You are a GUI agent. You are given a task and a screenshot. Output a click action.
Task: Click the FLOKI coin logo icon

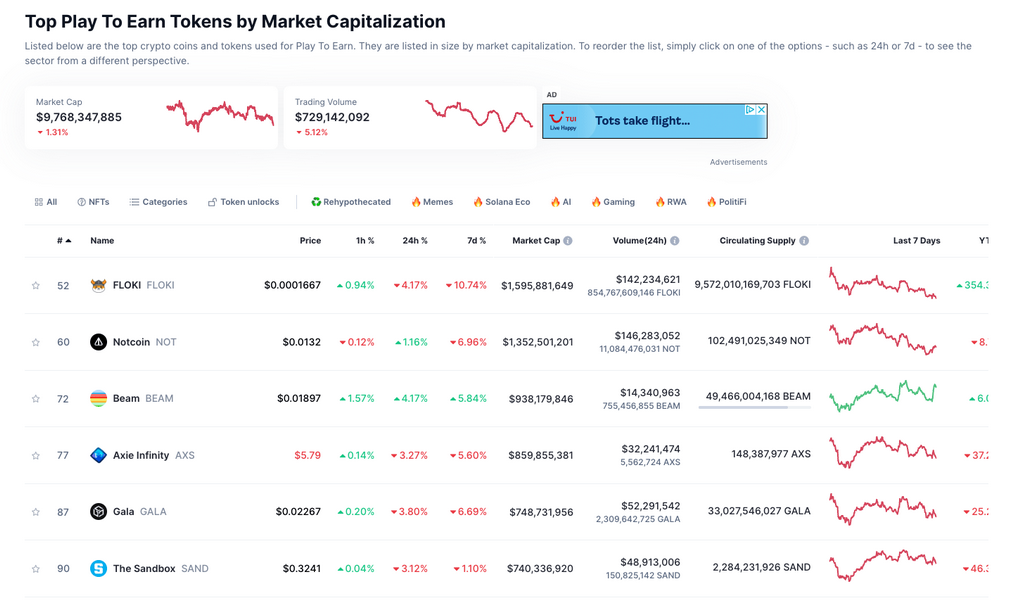pos(98,285)
